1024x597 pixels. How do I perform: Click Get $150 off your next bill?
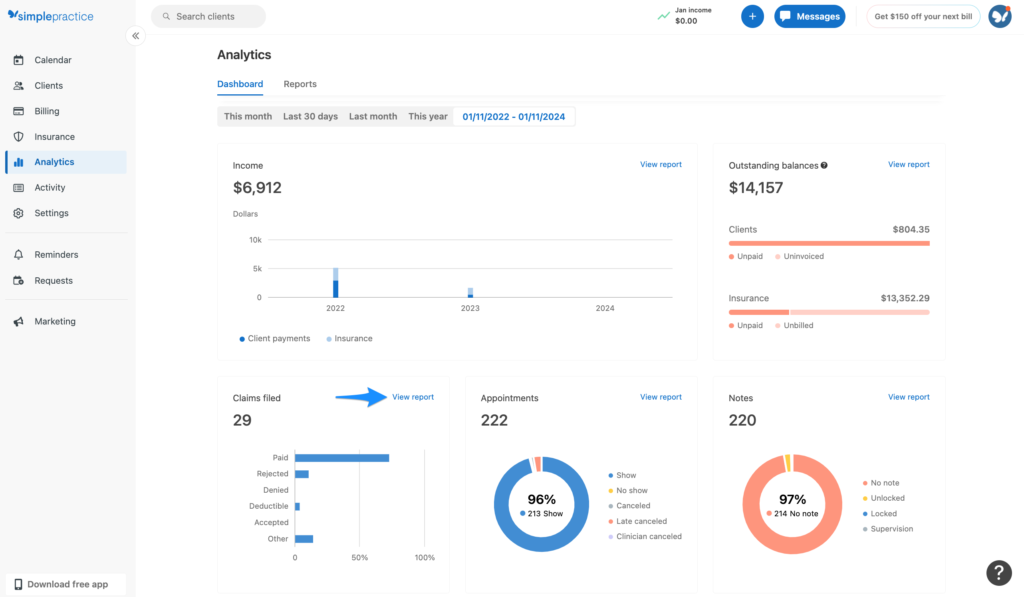coord(923,16)
